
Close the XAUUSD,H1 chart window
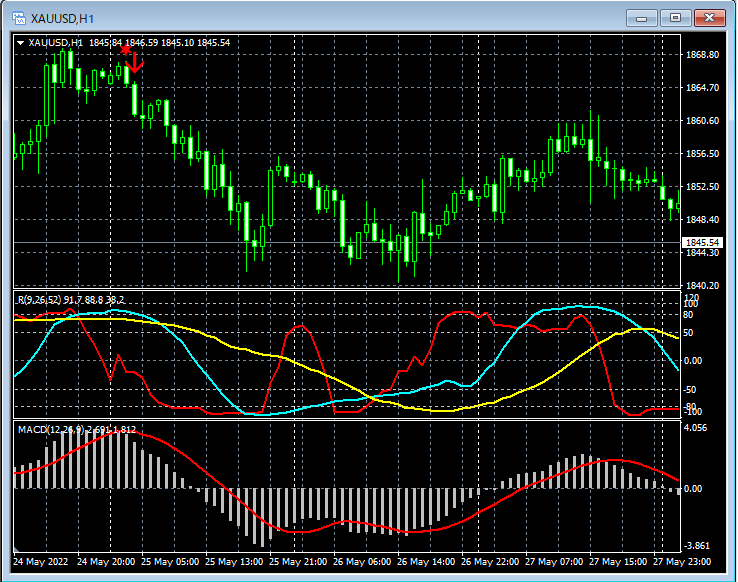click(x=711, y=18)
